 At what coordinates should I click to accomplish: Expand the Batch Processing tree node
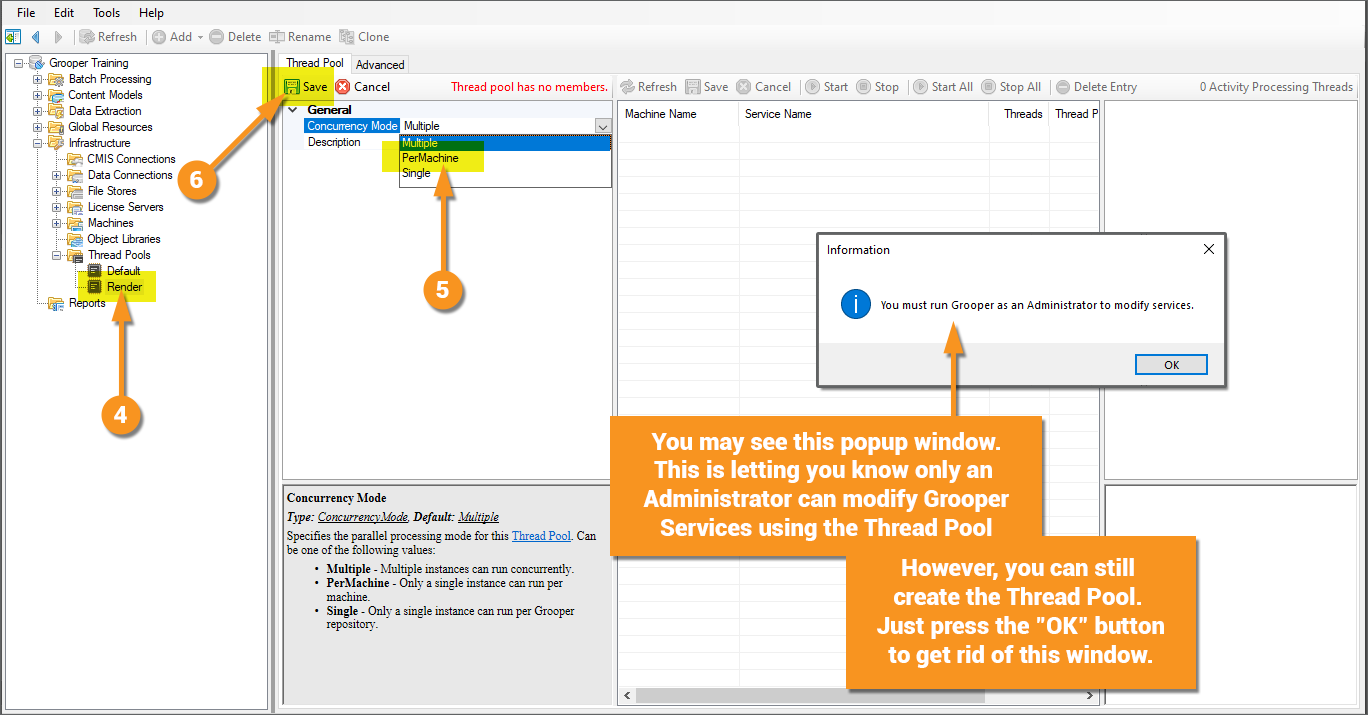(38, 79)
